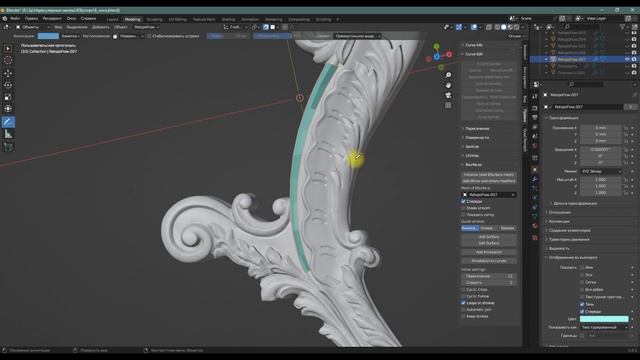640x360 pixels.
Task: Switch to the Modeling workspace tab
Action: (132, 19)
